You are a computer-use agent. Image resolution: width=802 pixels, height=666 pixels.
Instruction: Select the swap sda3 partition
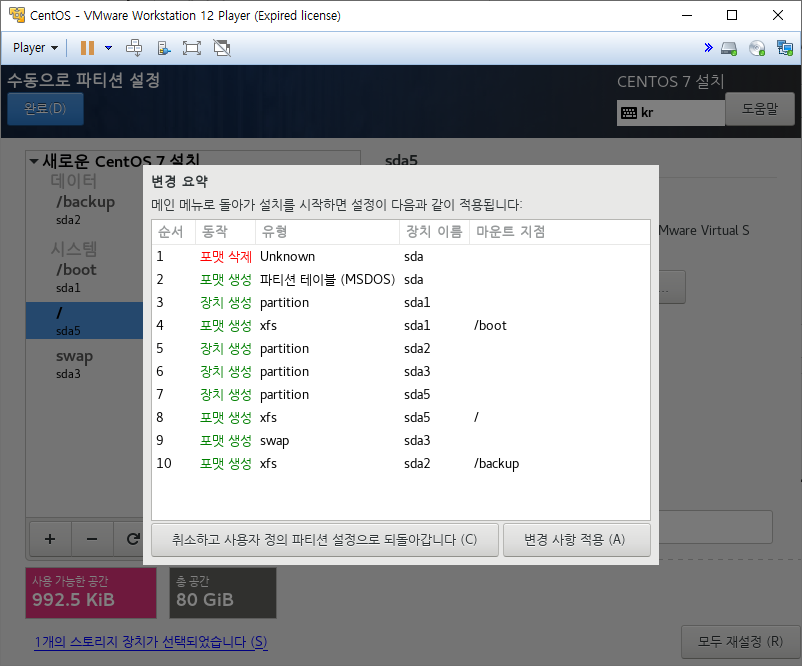click(85, 364)
